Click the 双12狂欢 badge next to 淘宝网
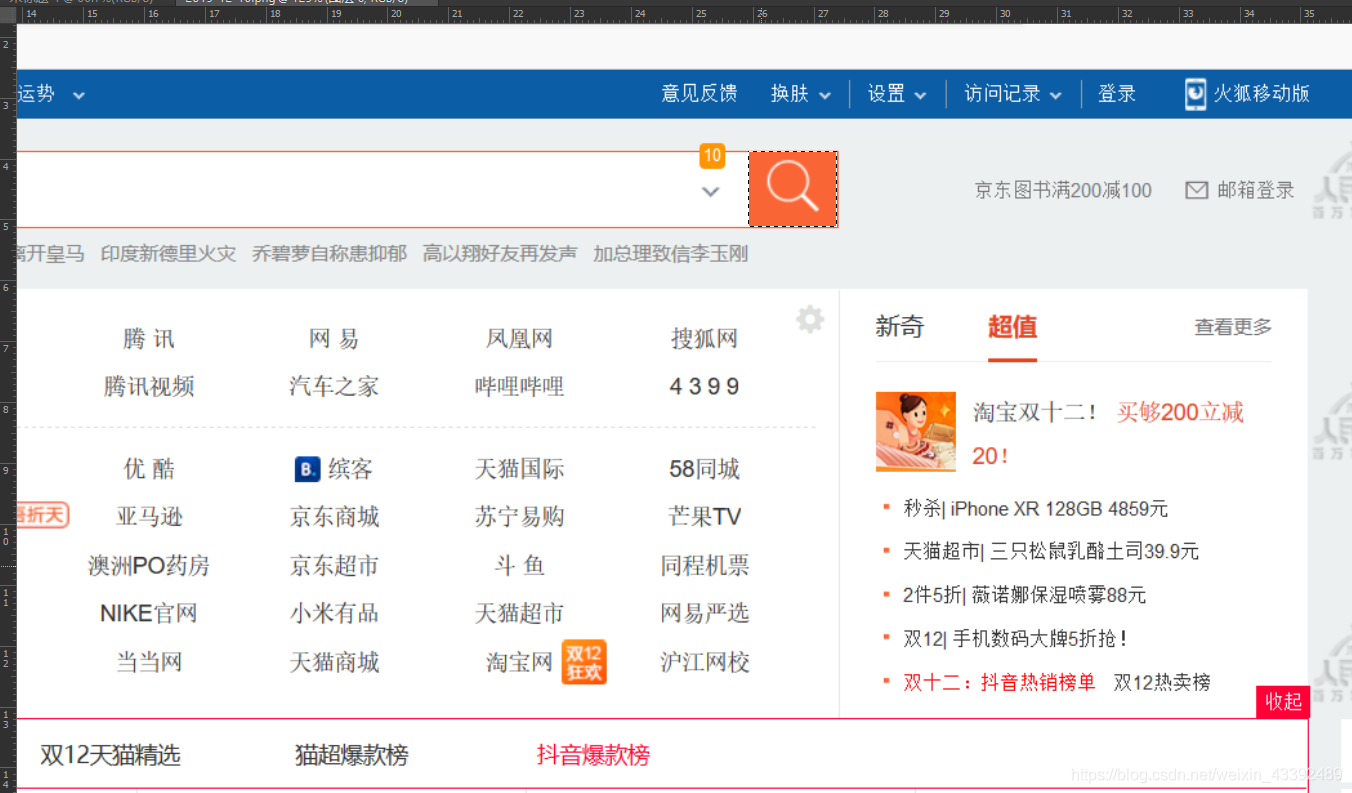Screen dimensions: 1352x793 584,662
